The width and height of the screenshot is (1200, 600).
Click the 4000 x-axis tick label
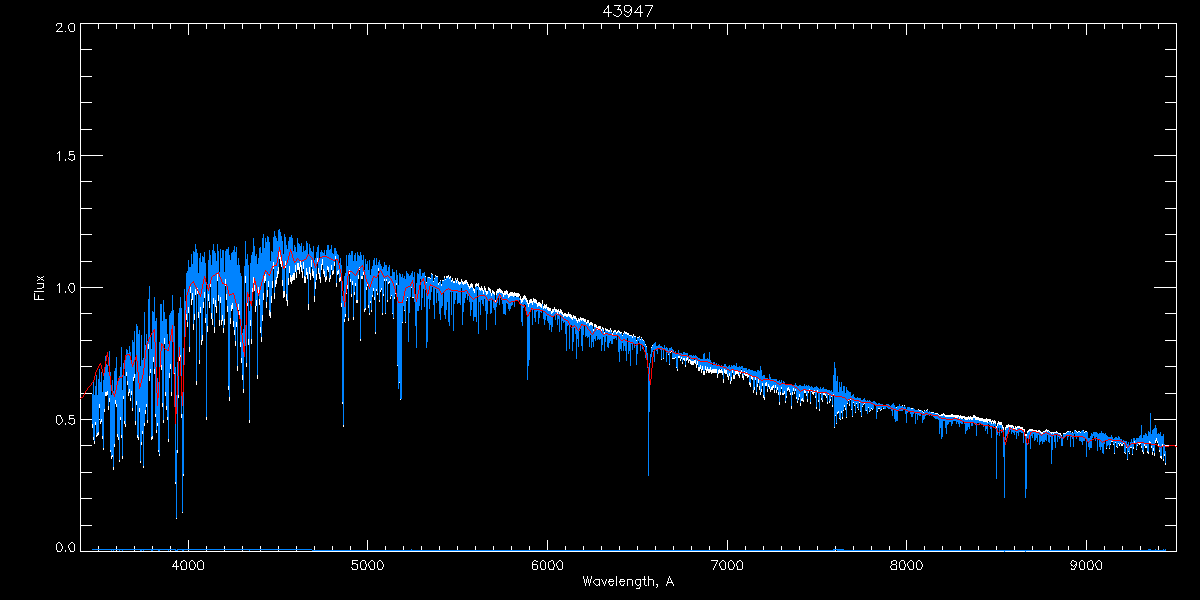click(188, 564)
